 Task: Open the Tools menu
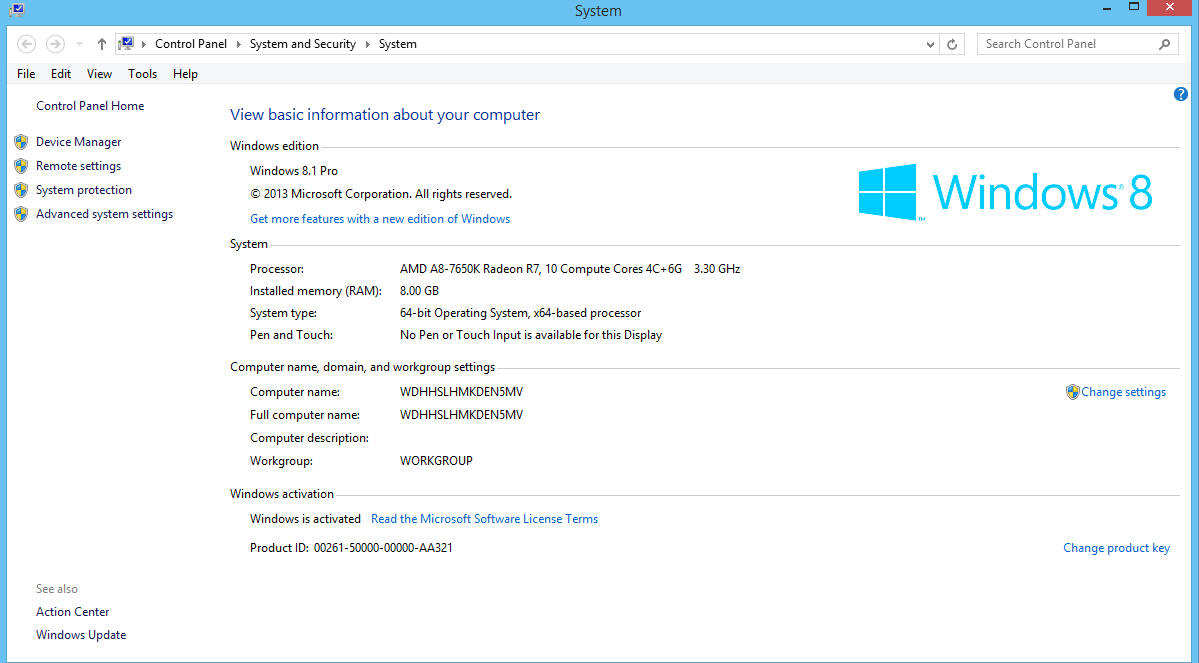point(142,74)
